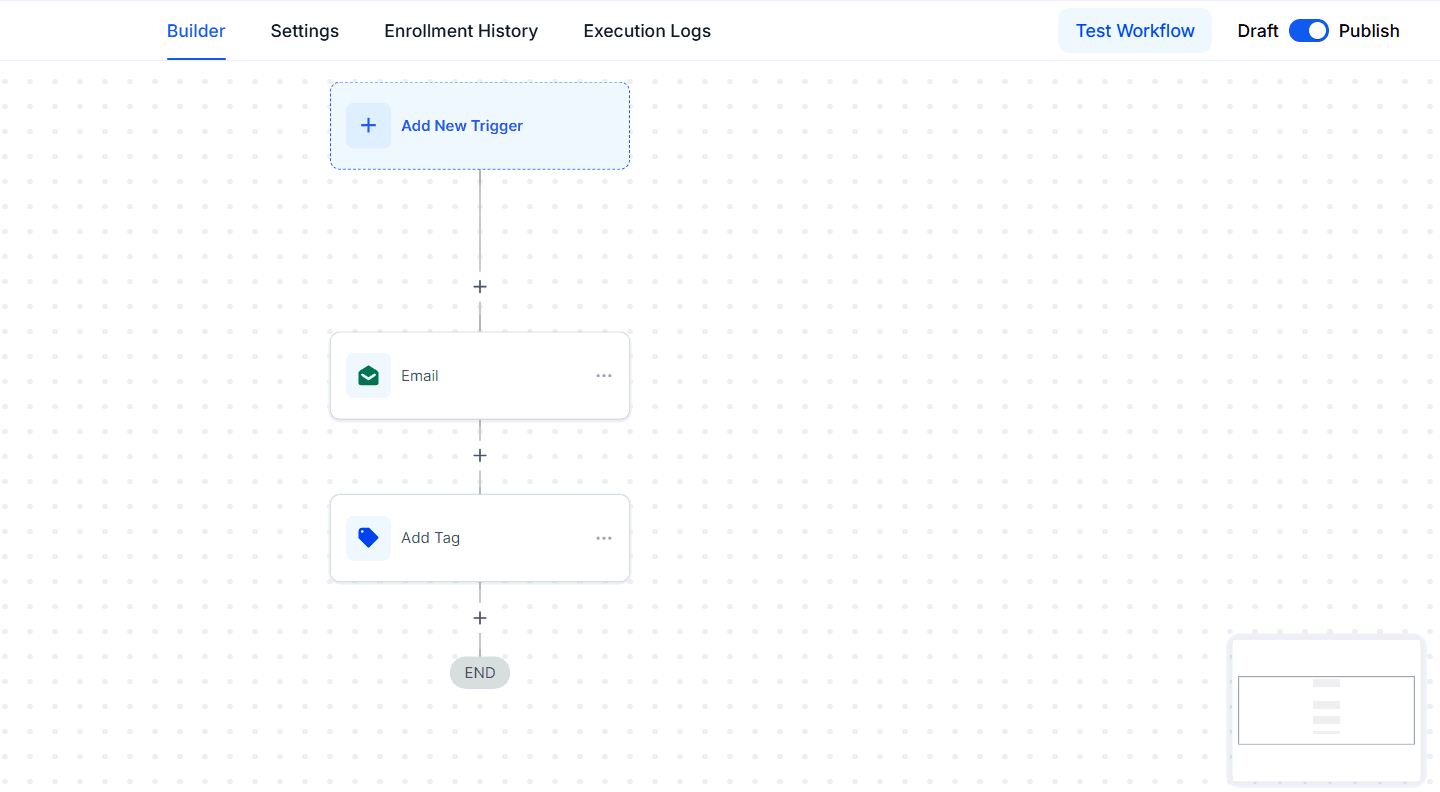This screenshot has width=1440, height=792.
Task: Add step between Email and Add Tag
Action: click(480, 456)
